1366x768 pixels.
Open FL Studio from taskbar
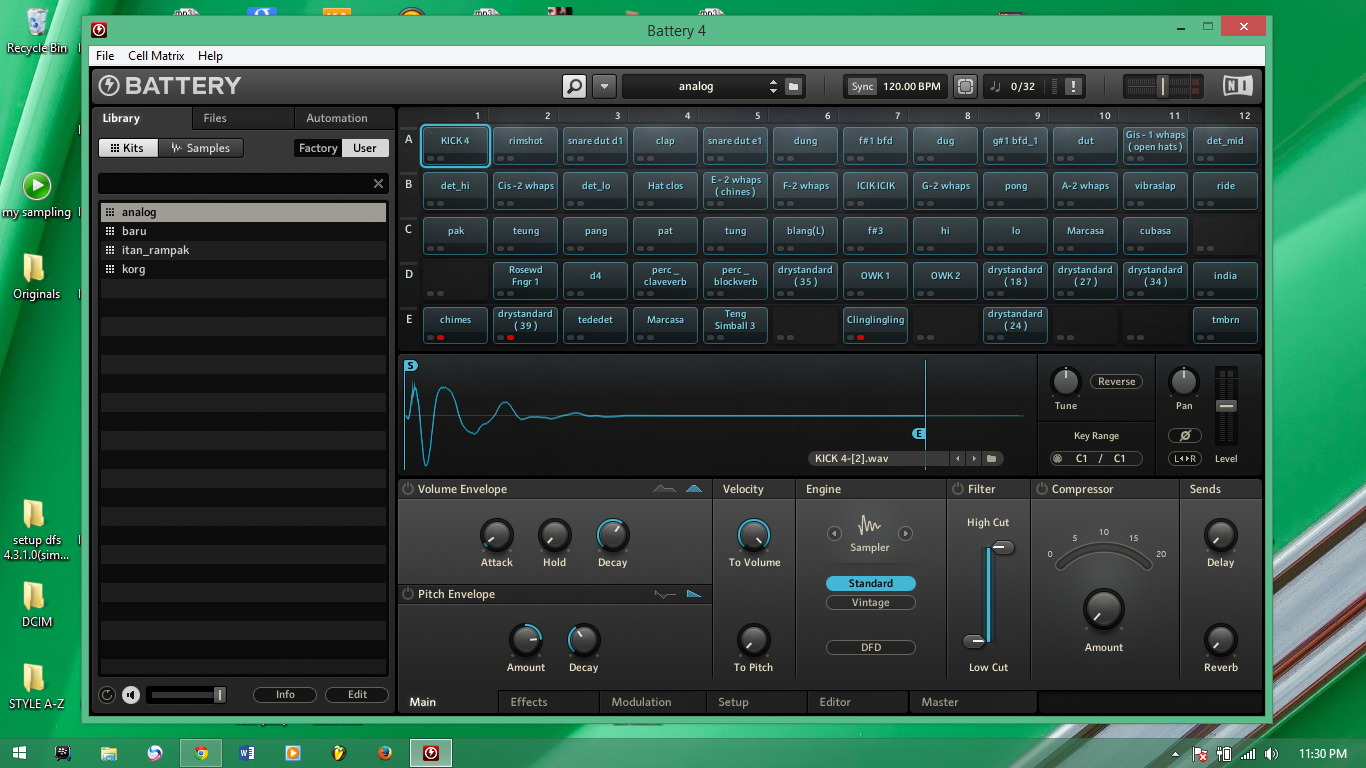339,753
